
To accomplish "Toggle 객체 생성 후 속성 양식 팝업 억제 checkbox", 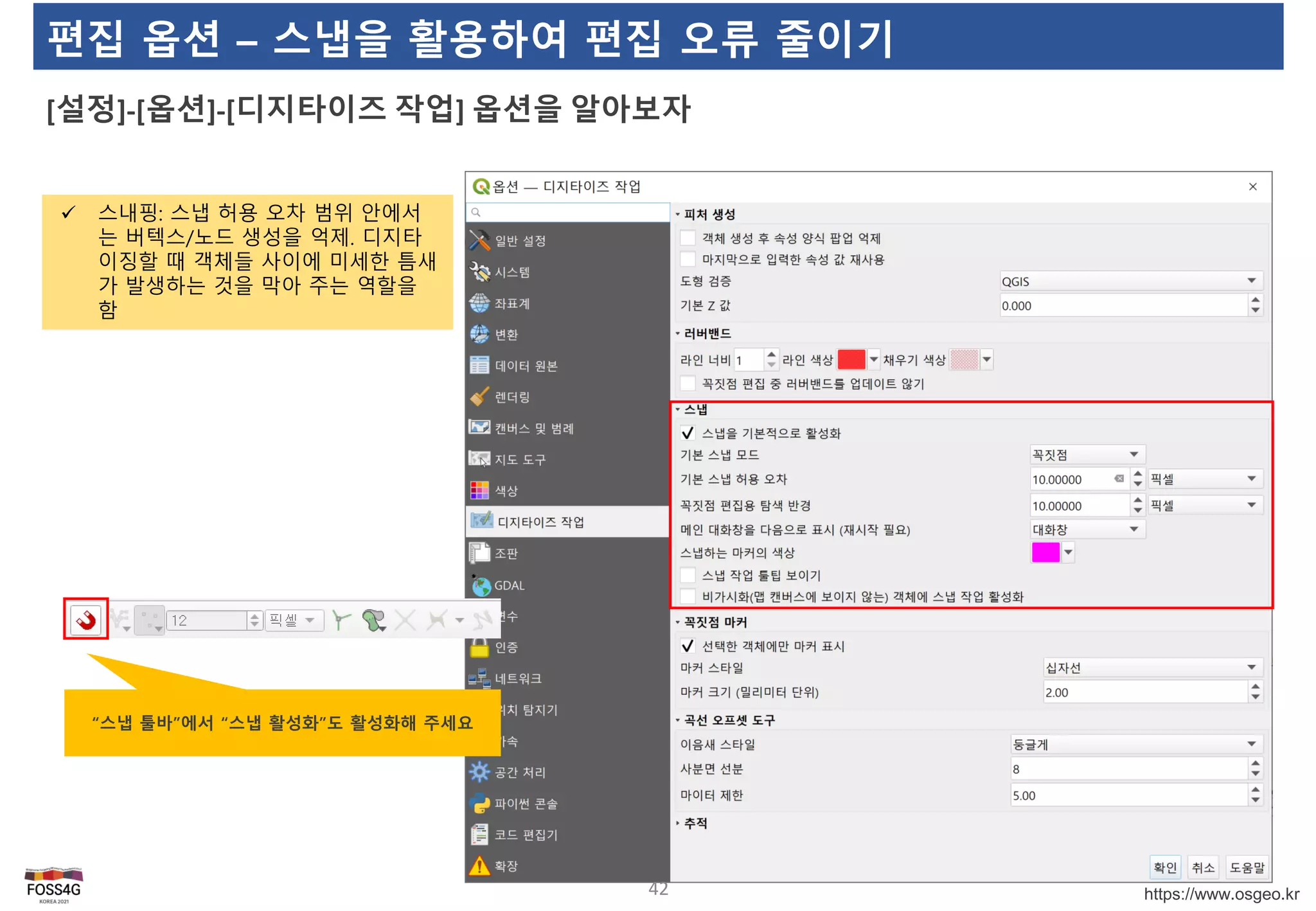I will tap(688, 238).
